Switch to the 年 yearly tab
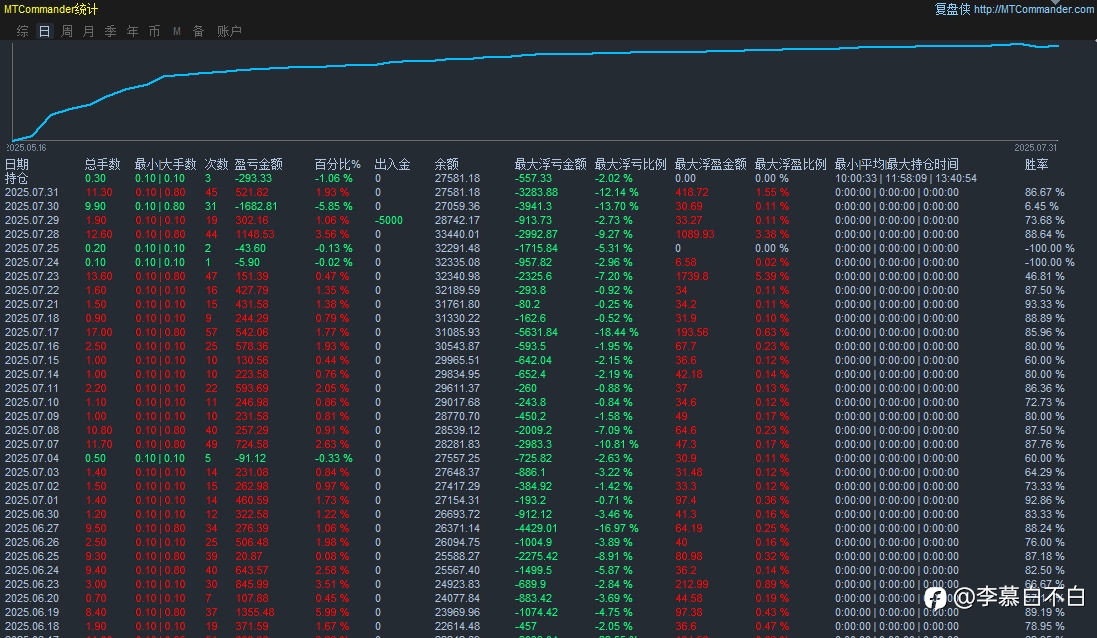1097x638 pixels. [x=132, y=31]
